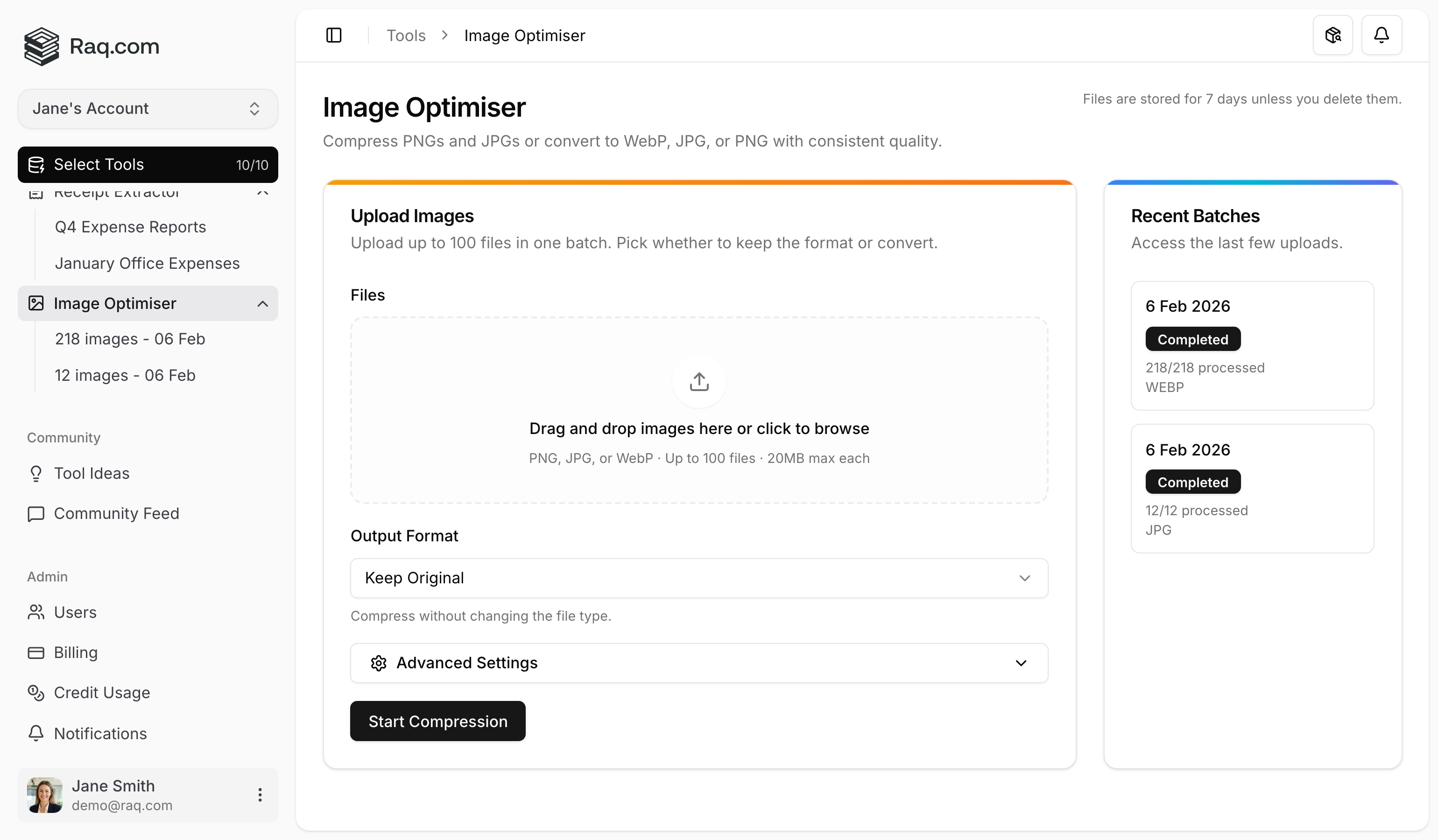
Task: Open Credit Usage via its coins icon
Action: [x=36, y=693]
